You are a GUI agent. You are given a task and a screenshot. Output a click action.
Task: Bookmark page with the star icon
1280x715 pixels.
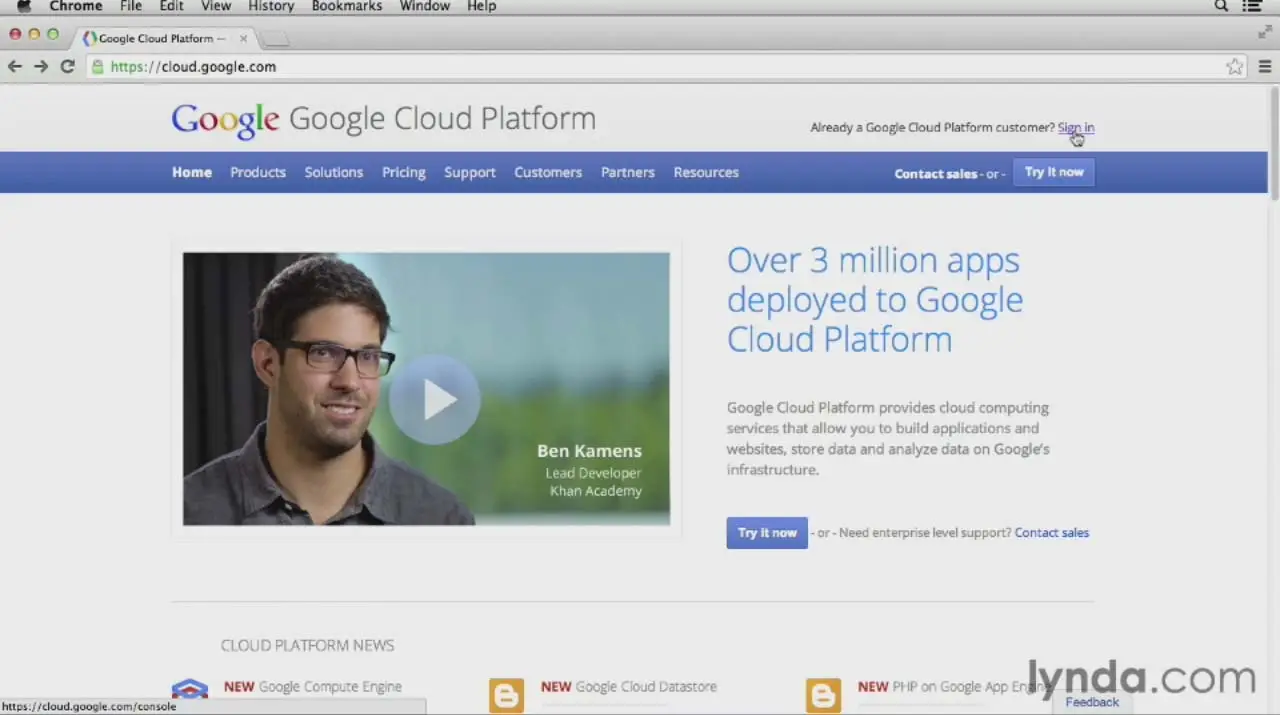[x=1235, y=67]
